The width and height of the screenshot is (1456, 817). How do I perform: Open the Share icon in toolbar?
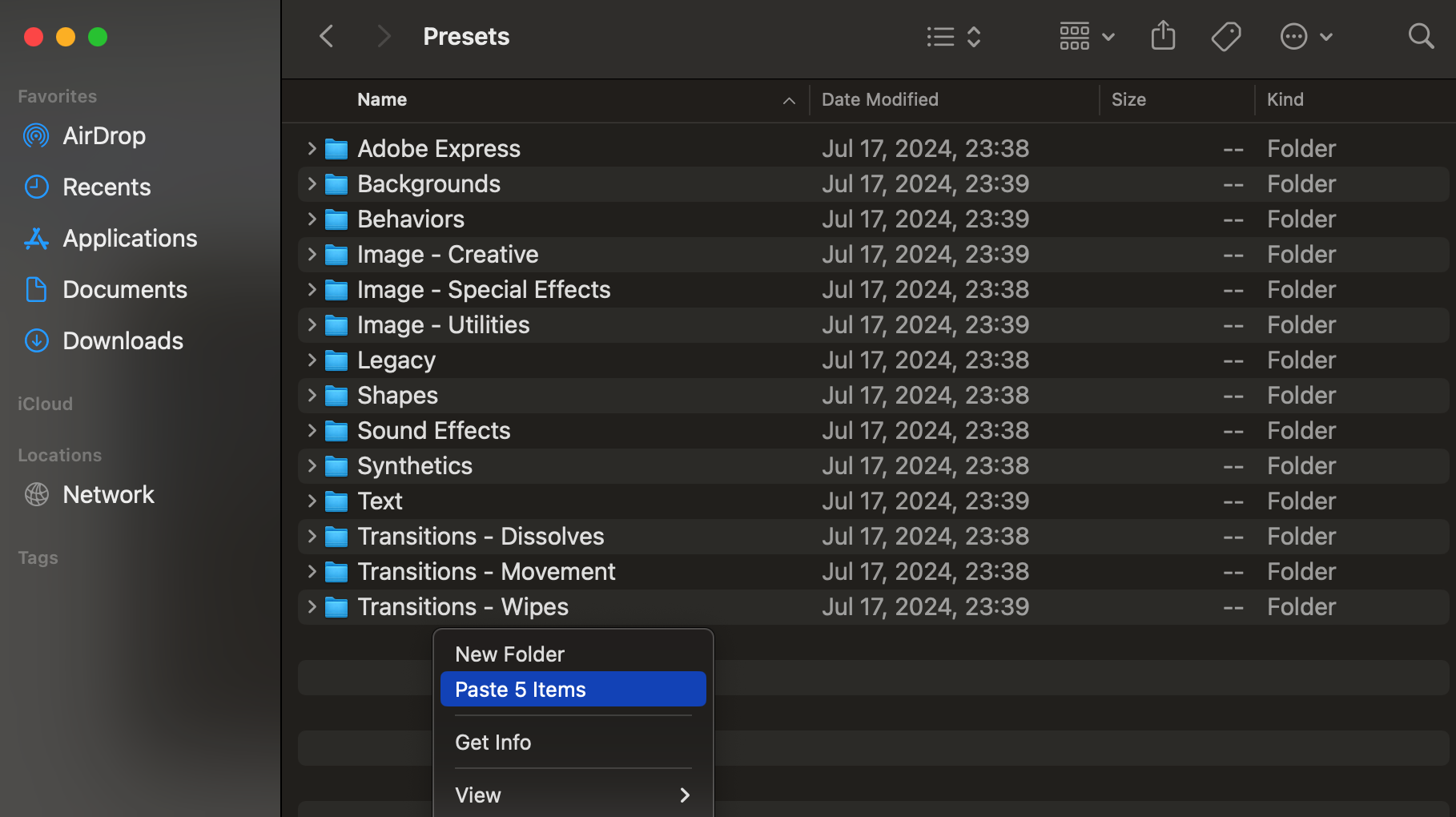1163,36
